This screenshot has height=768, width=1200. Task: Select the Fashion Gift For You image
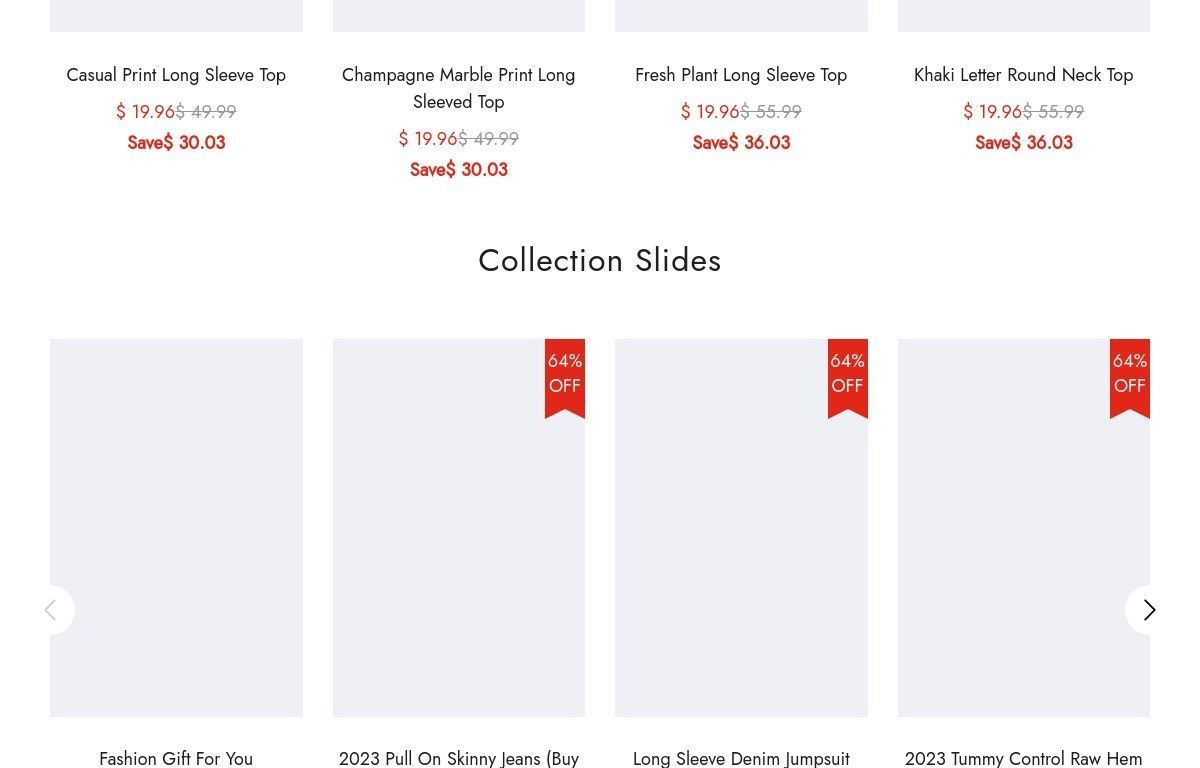176,528
